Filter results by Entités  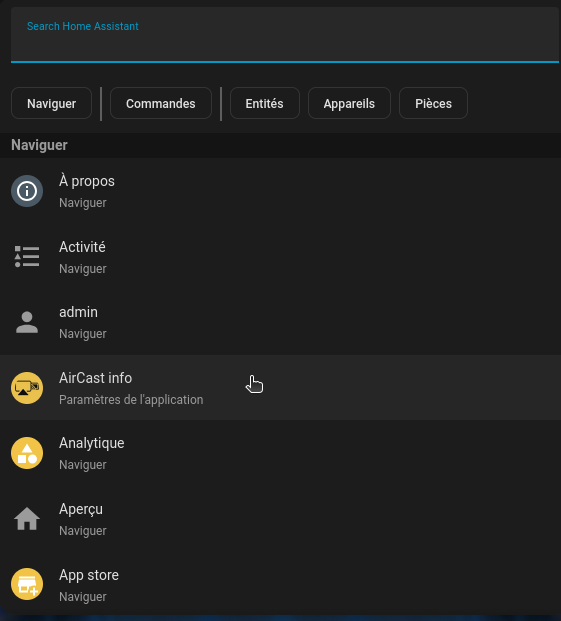pos(264,103)
